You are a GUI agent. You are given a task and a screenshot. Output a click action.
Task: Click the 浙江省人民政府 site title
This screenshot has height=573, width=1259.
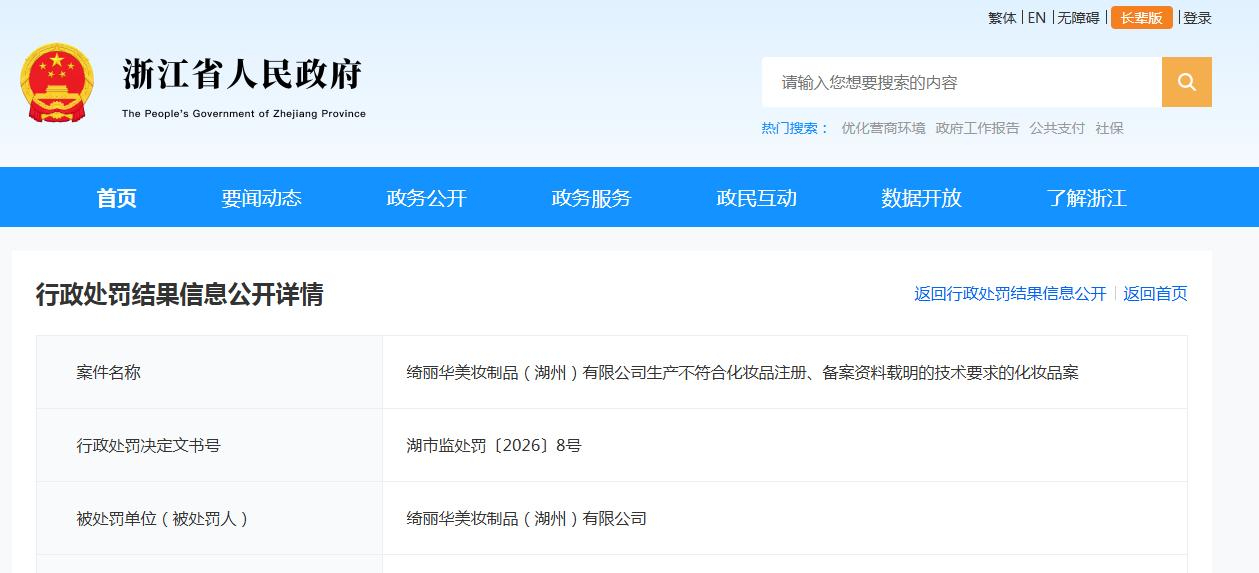[242, 74]
